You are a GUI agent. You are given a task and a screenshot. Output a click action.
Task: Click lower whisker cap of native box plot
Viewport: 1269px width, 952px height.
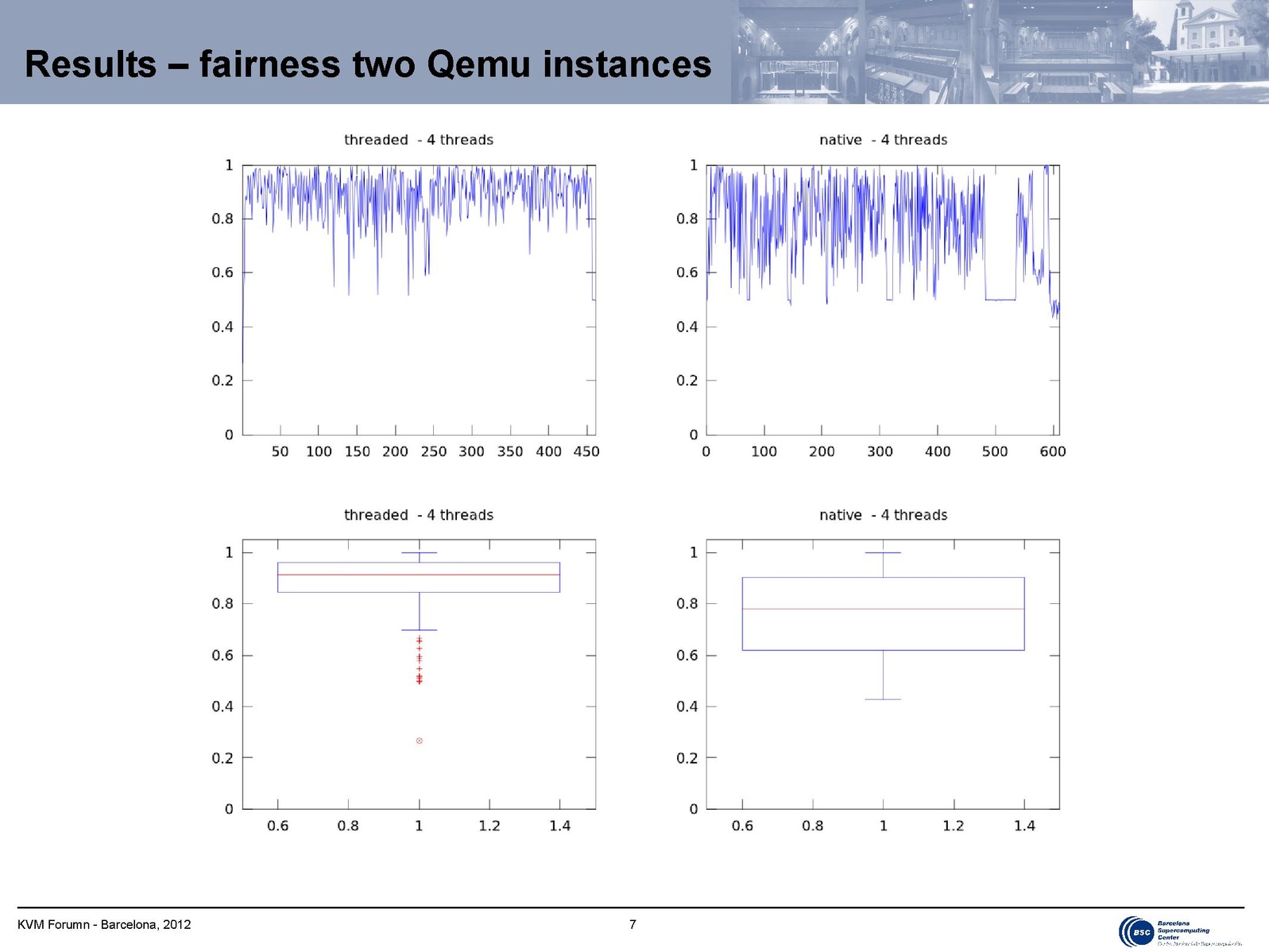[x=883, y=699]
